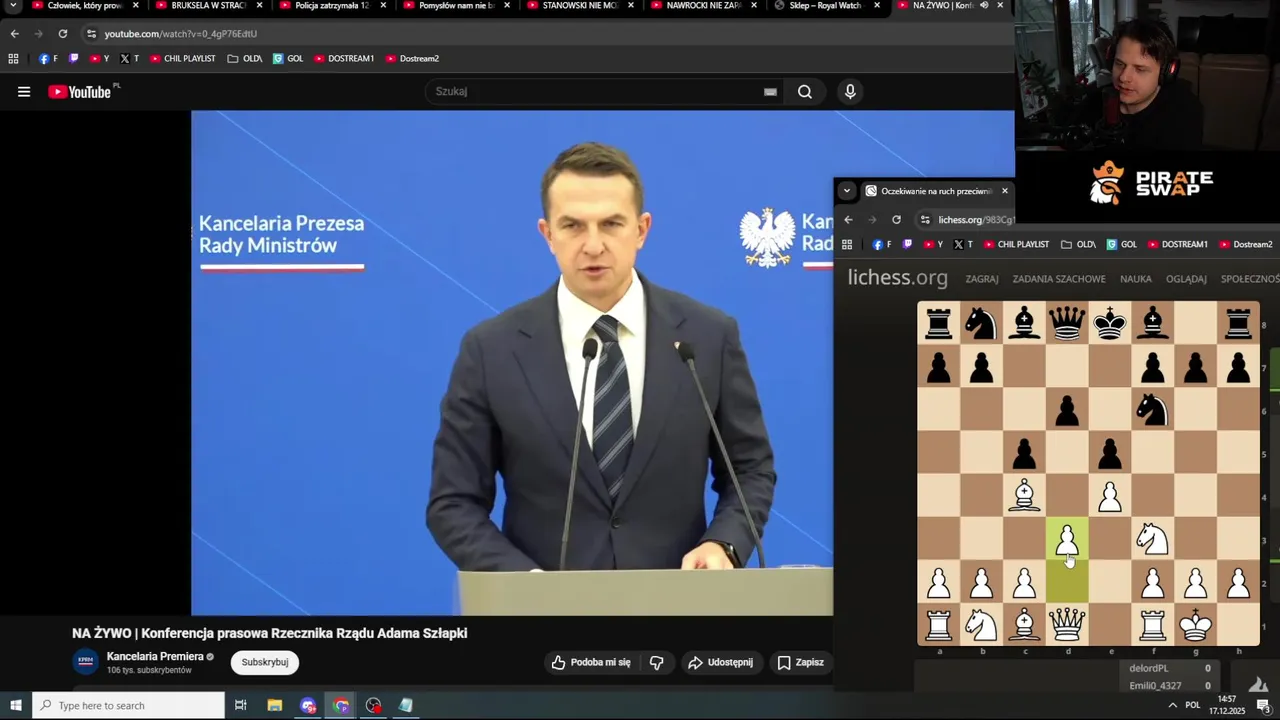1280x720 pixels.
Task: Share the video via Udostępnij
Action: tap(720, 662)
